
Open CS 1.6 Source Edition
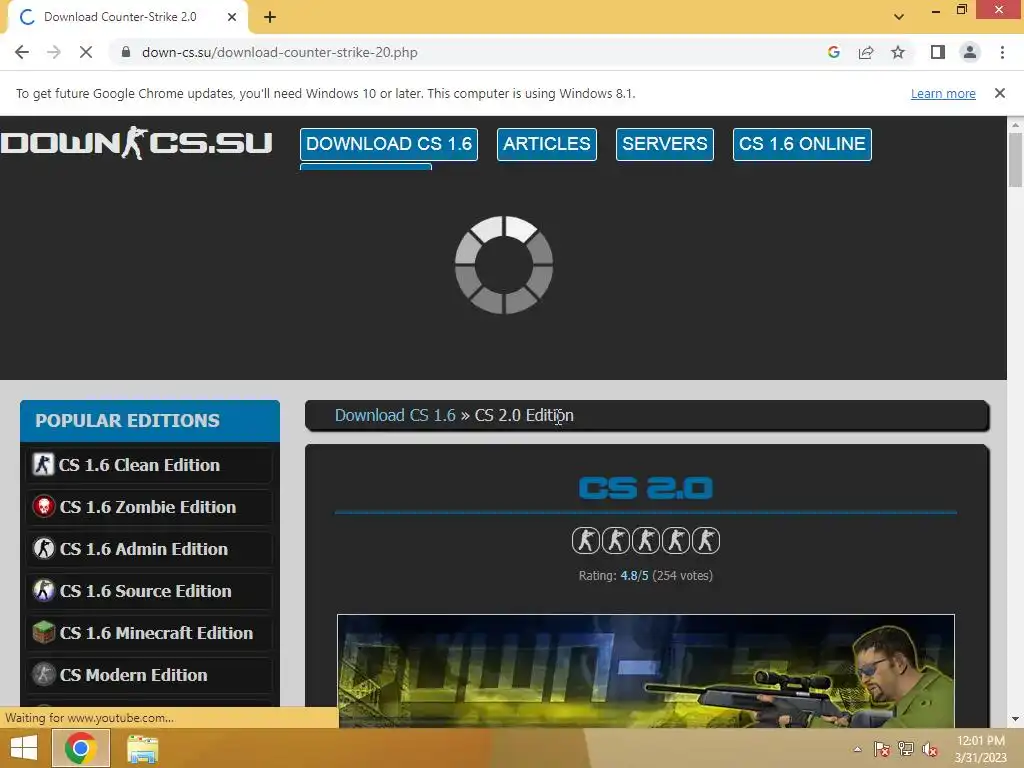(x=150, y=591)
